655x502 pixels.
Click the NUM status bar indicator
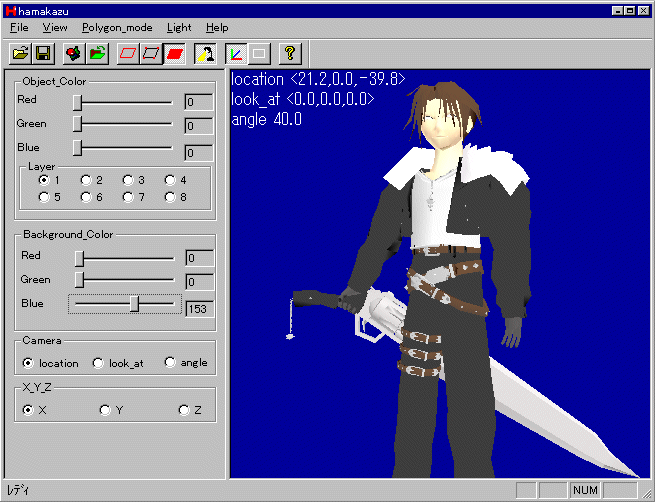(585, 490)
